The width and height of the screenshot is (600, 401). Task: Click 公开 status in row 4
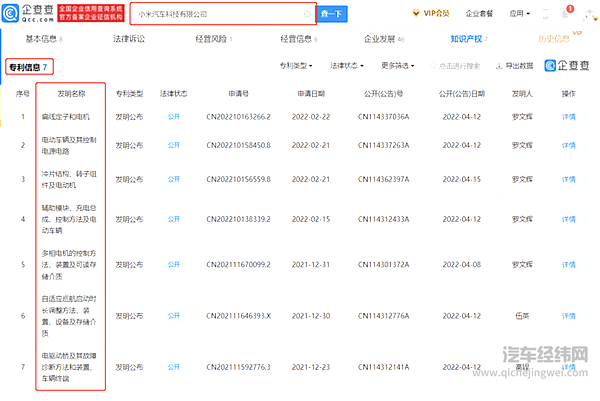(173, 219)
